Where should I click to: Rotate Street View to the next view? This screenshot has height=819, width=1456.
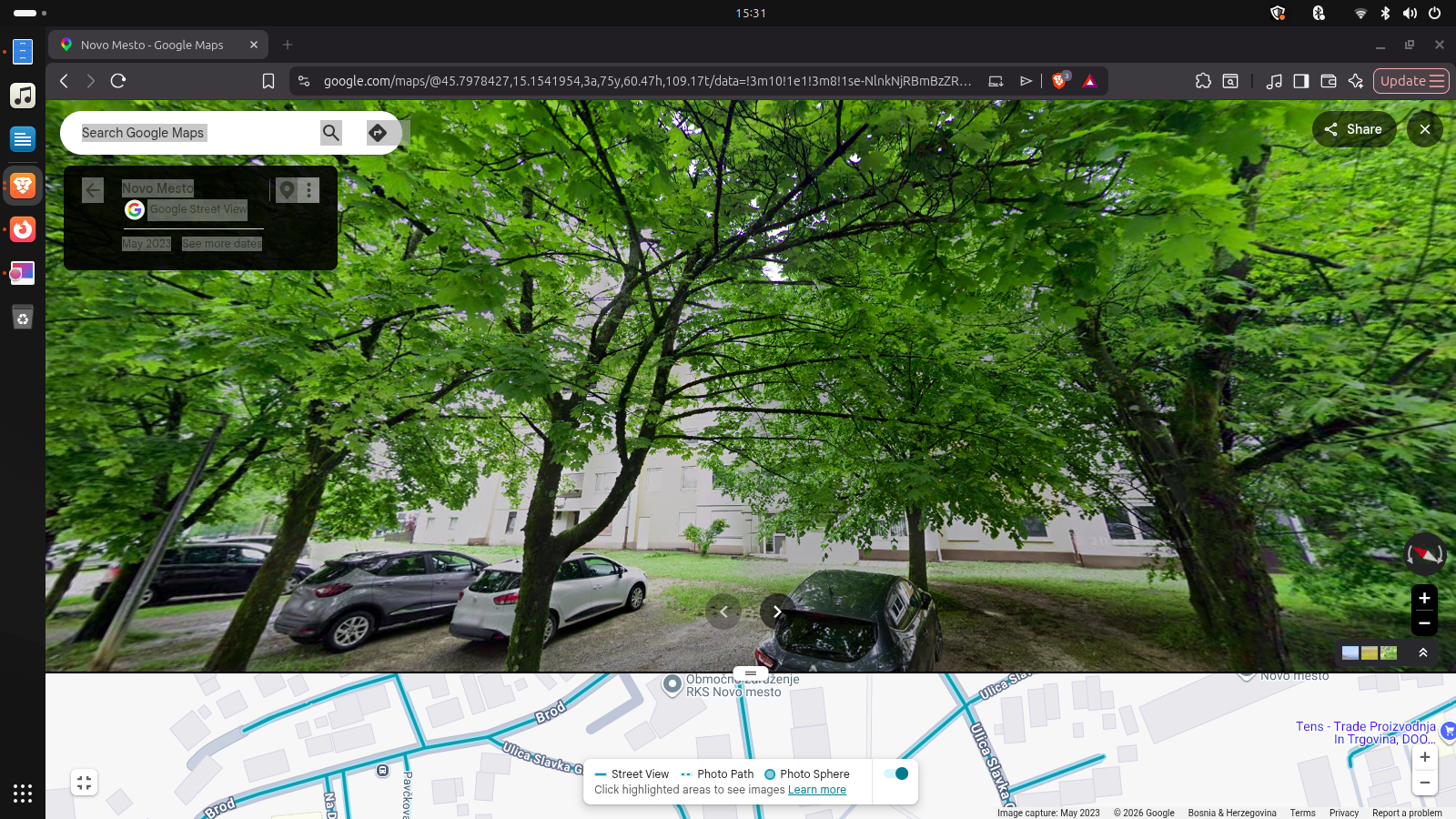tap(776, 612)
